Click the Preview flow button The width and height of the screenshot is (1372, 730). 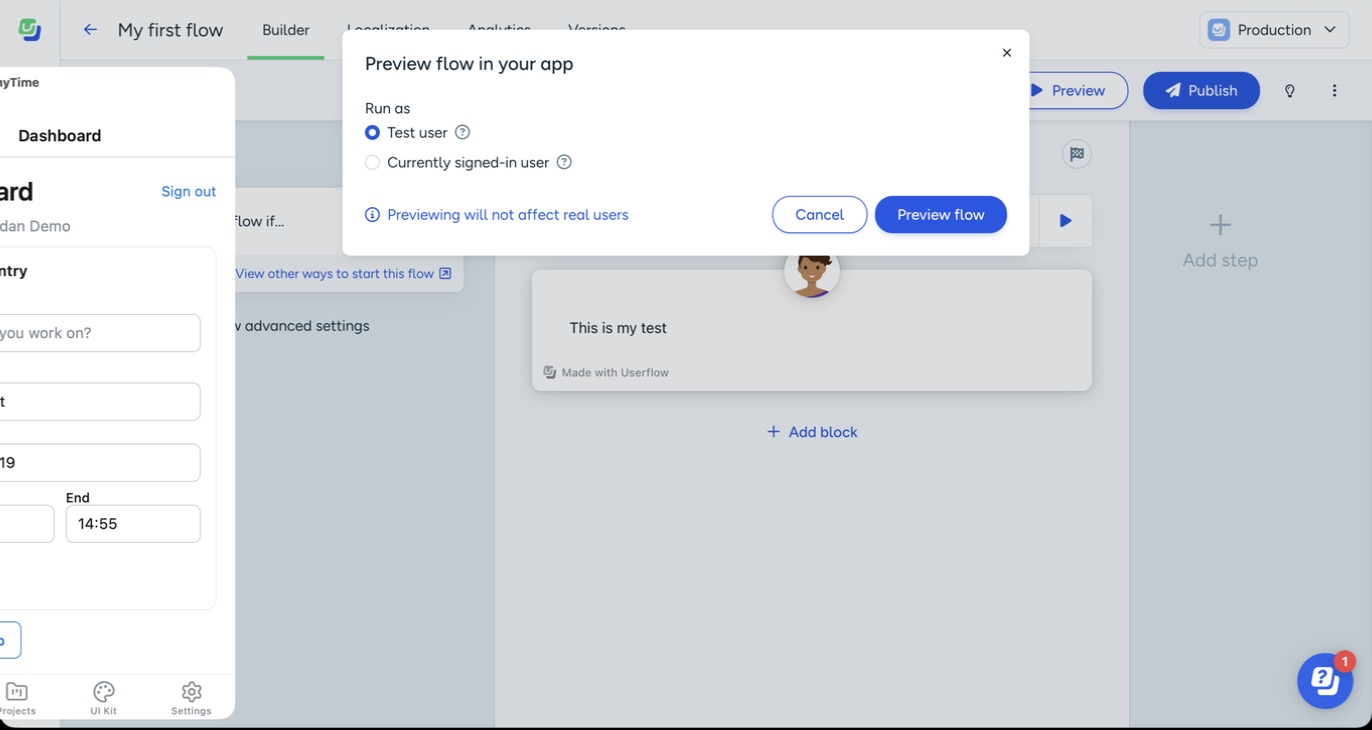pyautogui.click(x=941, y=214)
